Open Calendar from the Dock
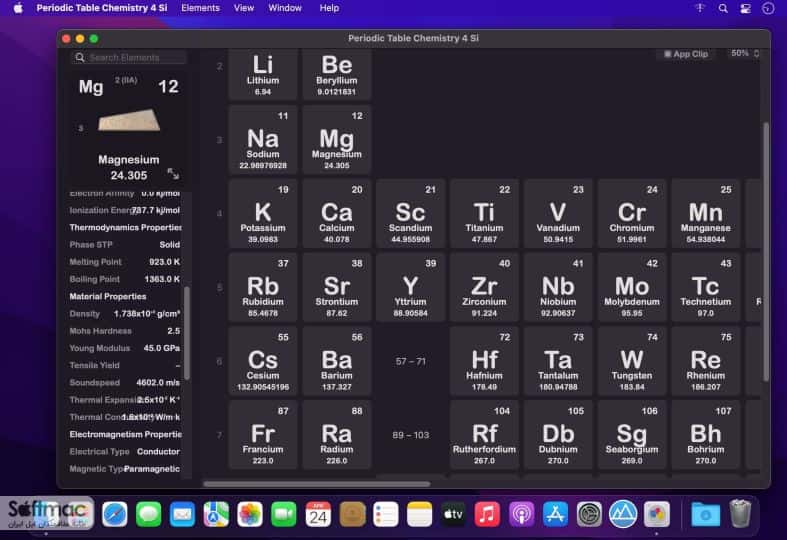This screenshot has height=540, width=787. pyautogui.click(x=318, y=514)
